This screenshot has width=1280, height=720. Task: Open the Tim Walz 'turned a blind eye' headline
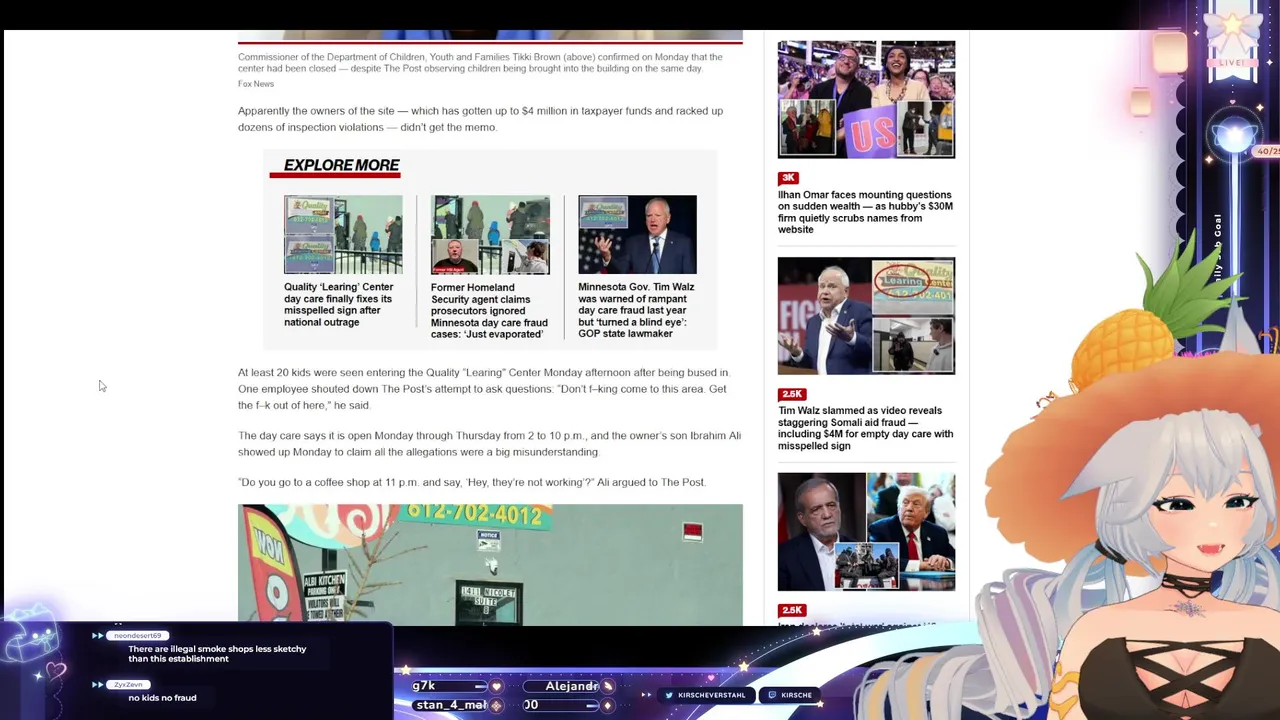click(x=636, y=310)
